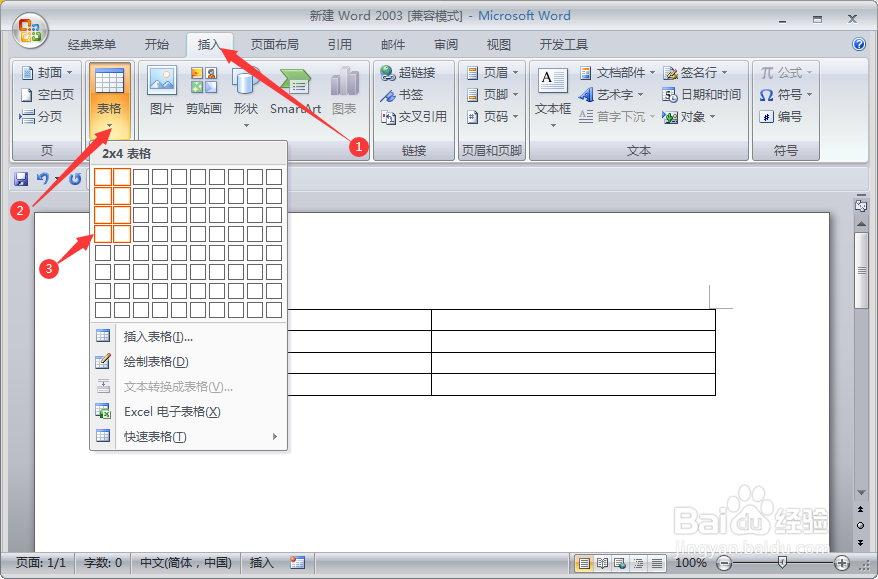Add a hyperlink (超链接)
Image resolution: width=878 pixels, height=579 pixels.
click(x=408, y=73)
